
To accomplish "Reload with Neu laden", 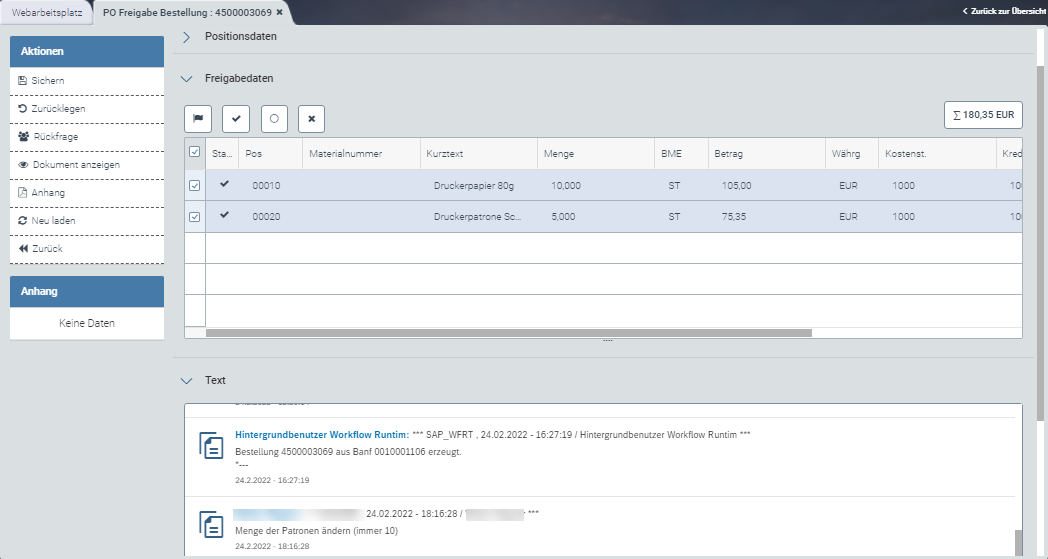I will pos(53,220).
